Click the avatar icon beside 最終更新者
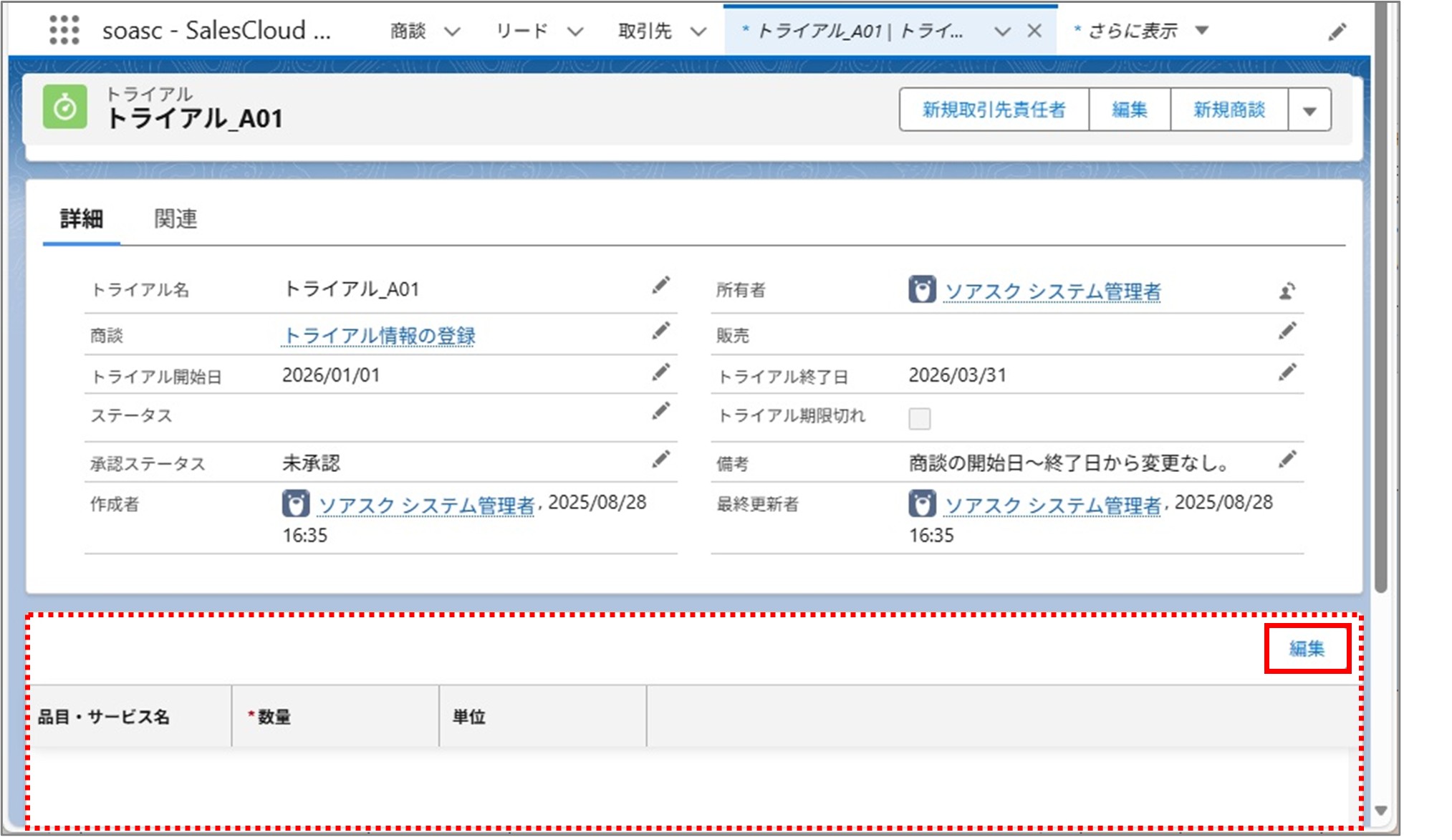Screen dimensions: 1452x840 925,503
